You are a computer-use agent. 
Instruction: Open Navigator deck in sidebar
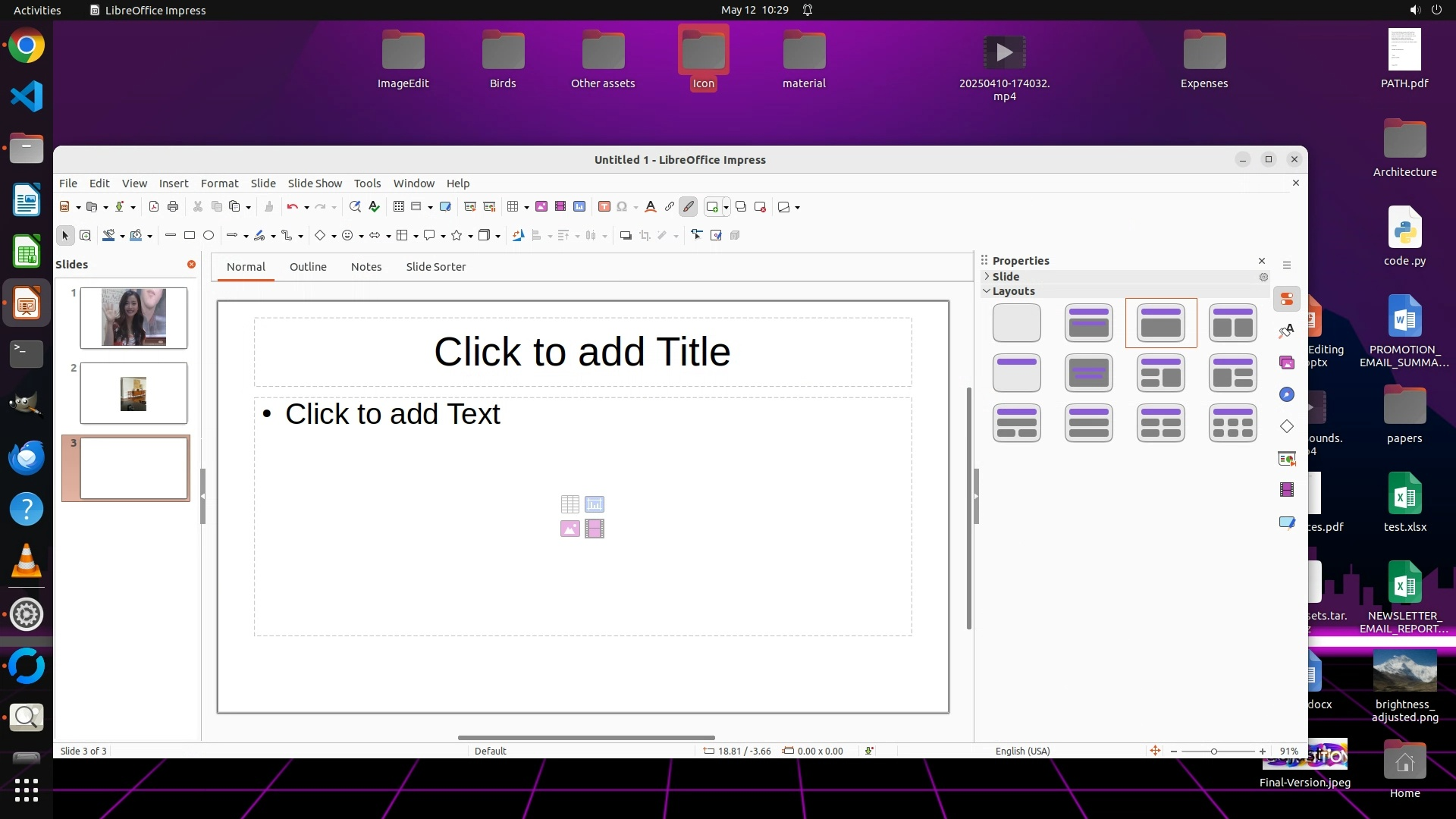[x=1287, y=394]
